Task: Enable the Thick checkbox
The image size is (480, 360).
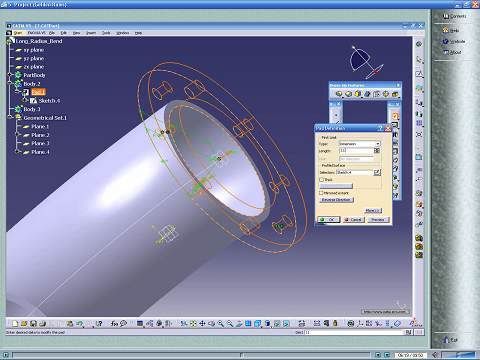Action: pyautogui.click(x=322, y=179)
